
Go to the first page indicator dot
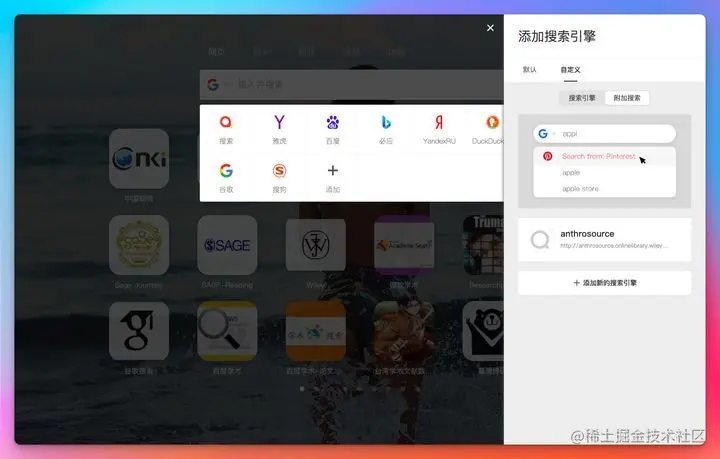pos(302,389)
